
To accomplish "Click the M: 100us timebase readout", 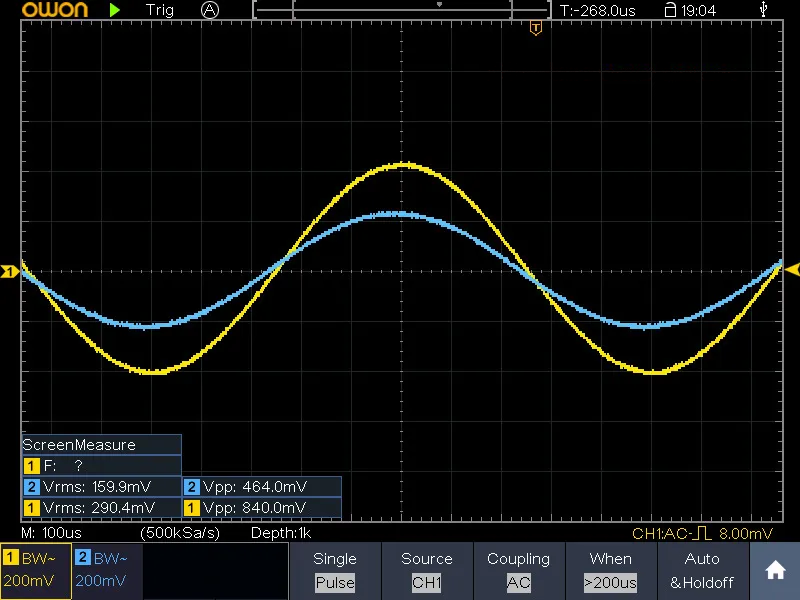I will click(x=51, y=533).
